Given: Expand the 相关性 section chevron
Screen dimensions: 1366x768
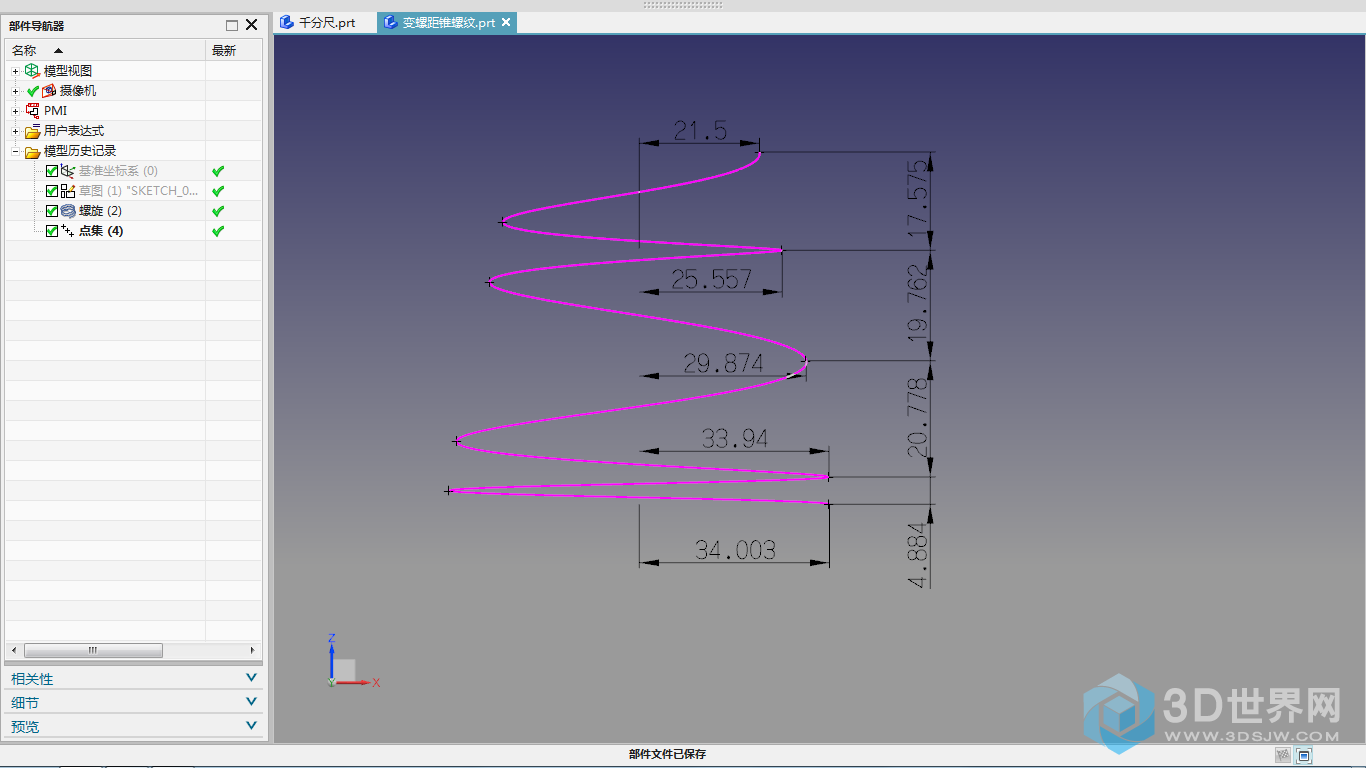Looking at the screenshot, I should [251, 678].
